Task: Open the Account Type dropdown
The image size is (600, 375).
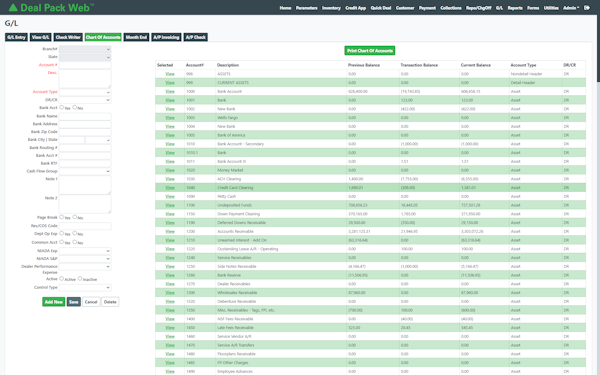Action: [x=85, y=92]
